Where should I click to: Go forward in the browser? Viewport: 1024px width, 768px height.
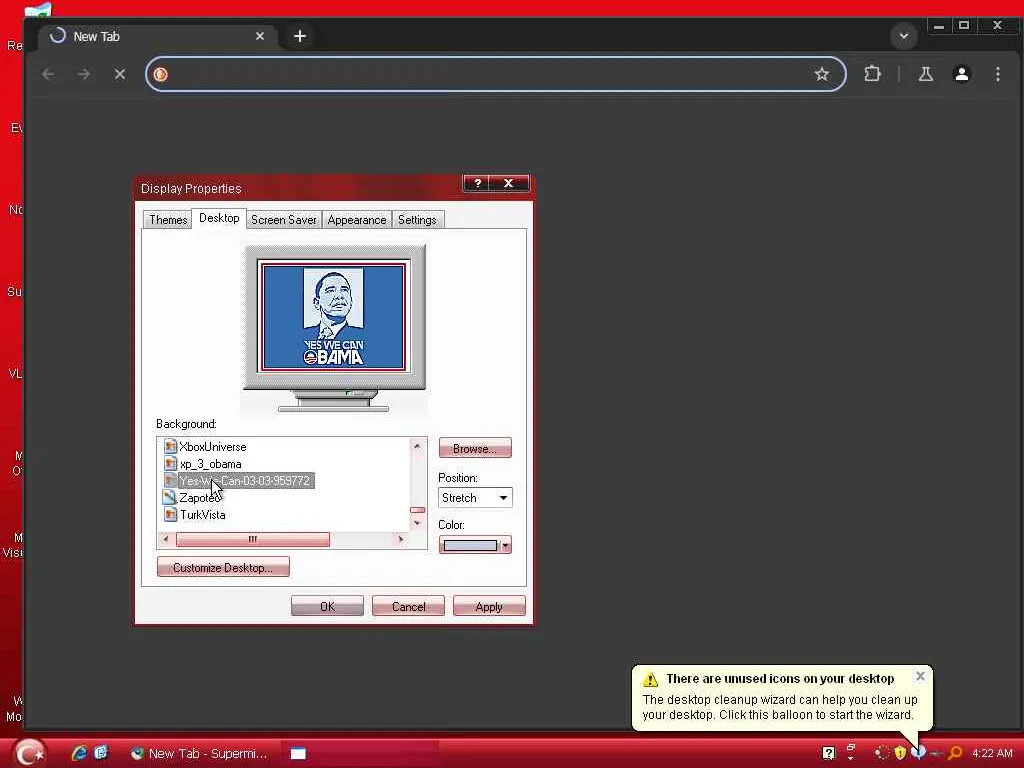point(84,74)
